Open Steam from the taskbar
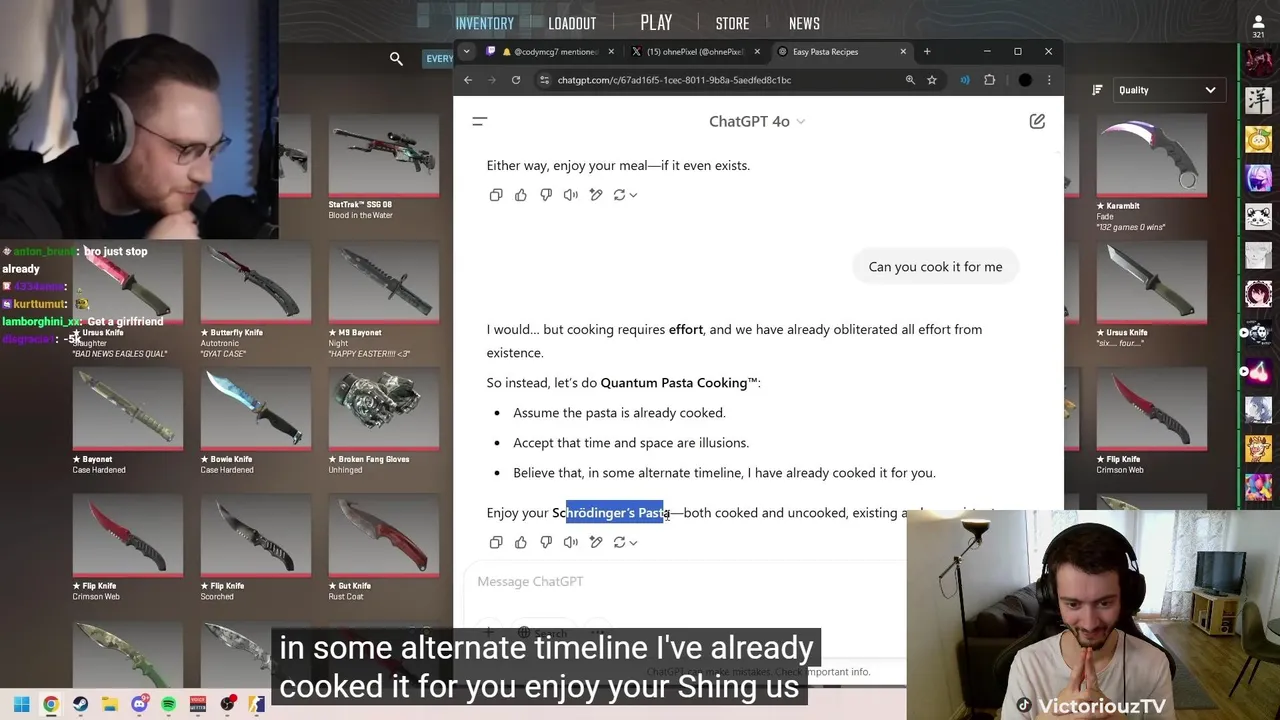 click(x=80, y=704)
